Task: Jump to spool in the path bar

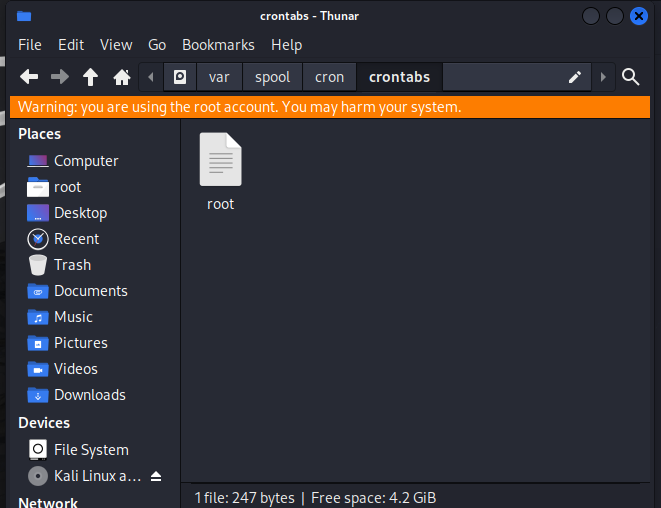Action: pyautogui.click(x=272, y=77)
